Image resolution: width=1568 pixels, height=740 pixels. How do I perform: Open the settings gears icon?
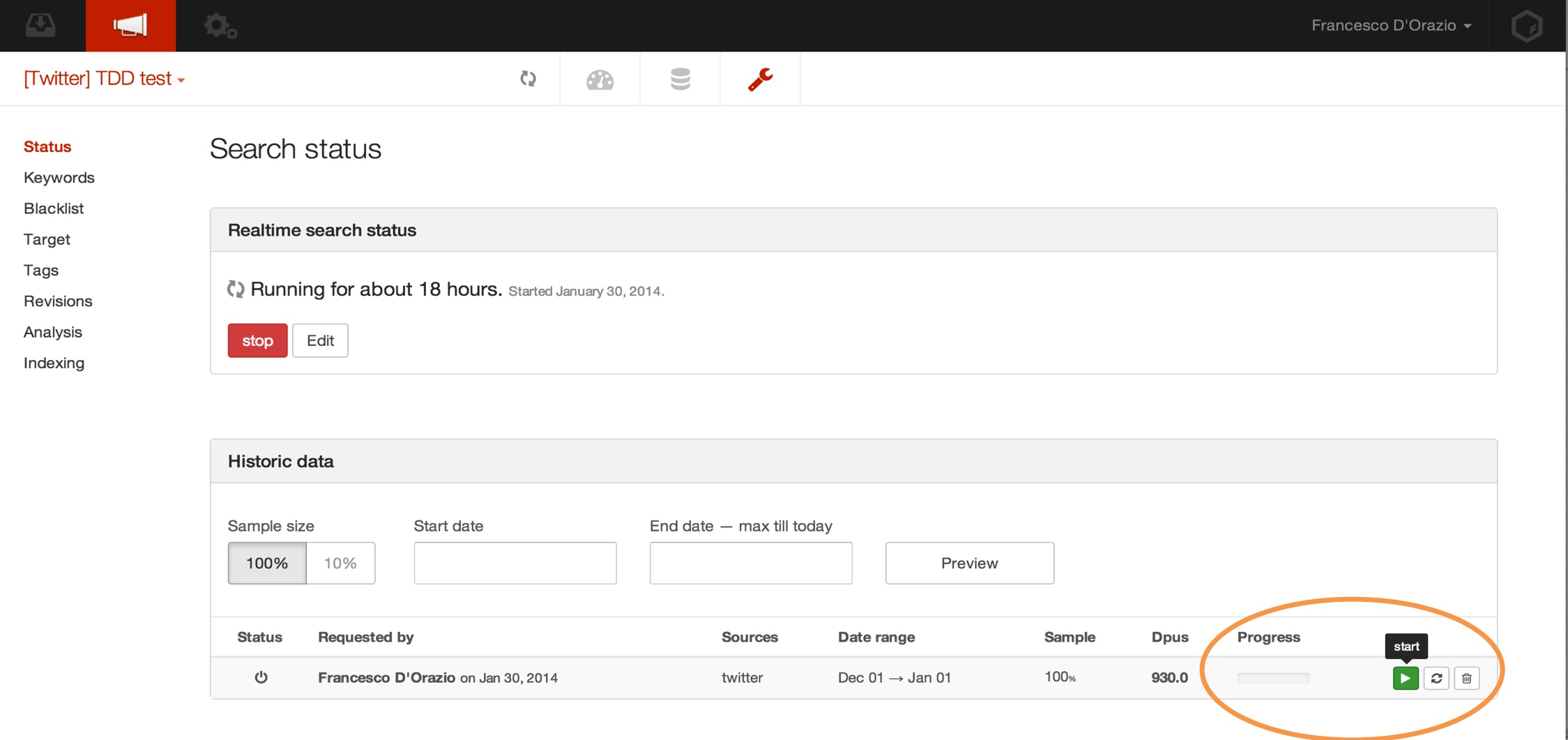pos(220,27)
